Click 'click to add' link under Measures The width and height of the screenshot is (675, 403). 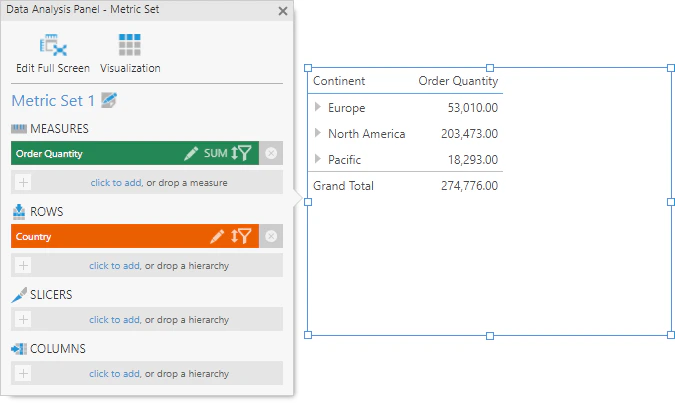coord(116,183)
